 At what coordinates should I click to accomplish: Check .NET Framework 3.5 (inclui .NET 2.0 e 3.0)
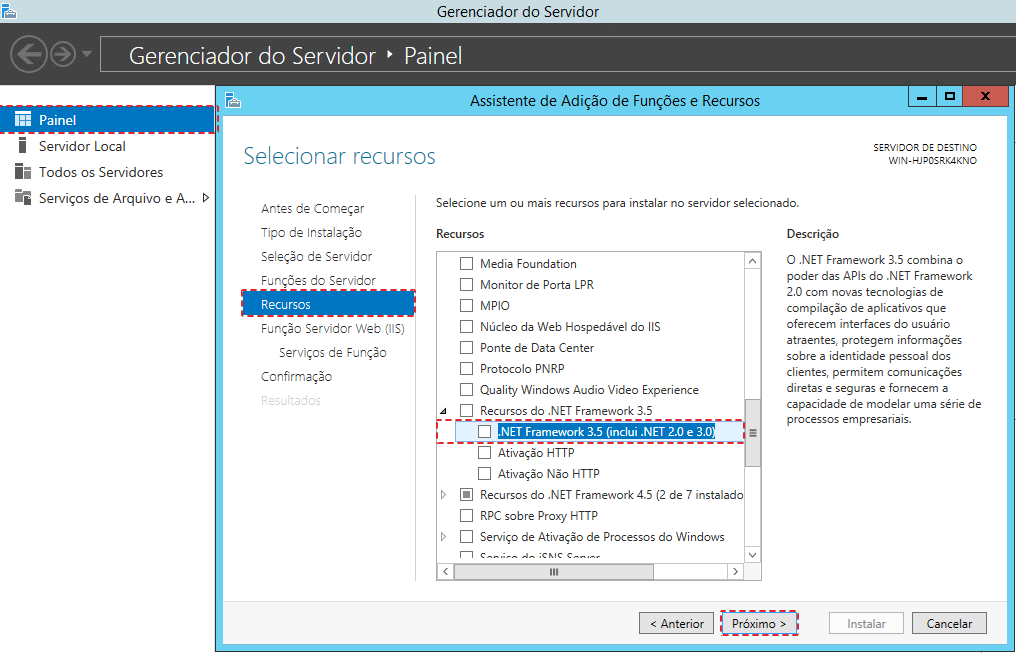pos(484,431)
